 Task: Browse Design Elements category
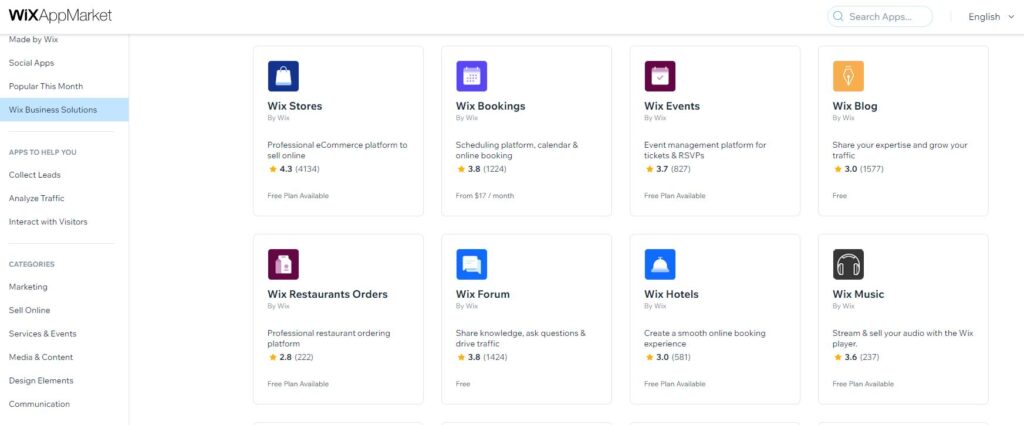(41, 381)
